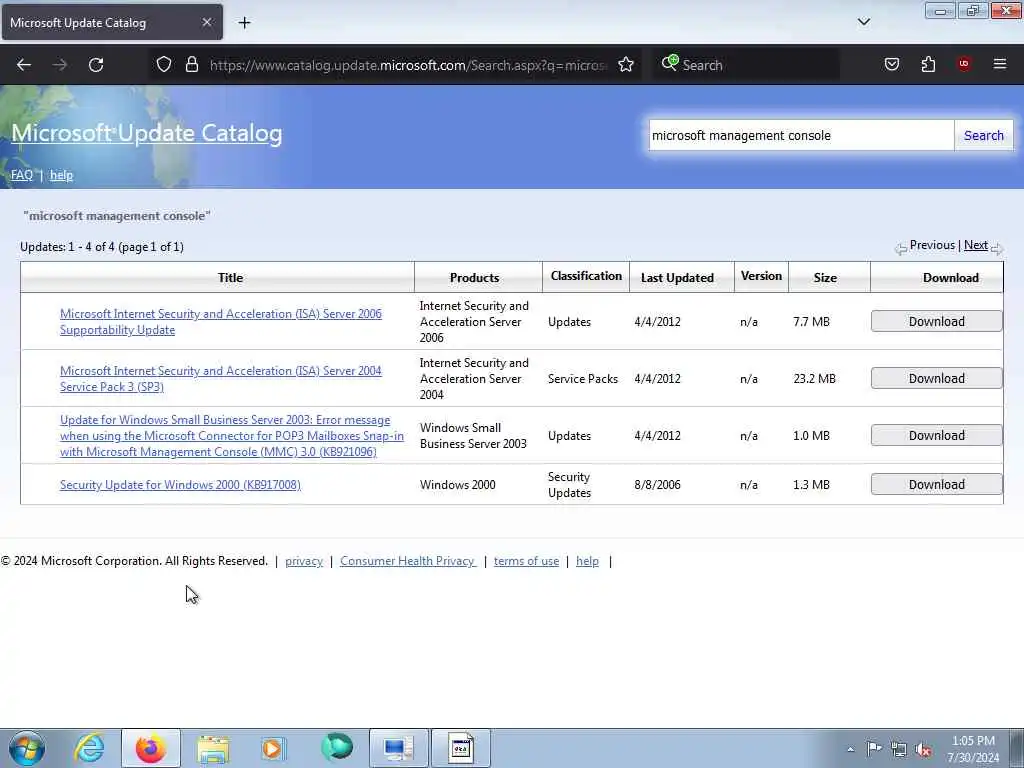Select the 4/4/2012 date in first row
Viewport: 1024px width, 768px height.
657,321
